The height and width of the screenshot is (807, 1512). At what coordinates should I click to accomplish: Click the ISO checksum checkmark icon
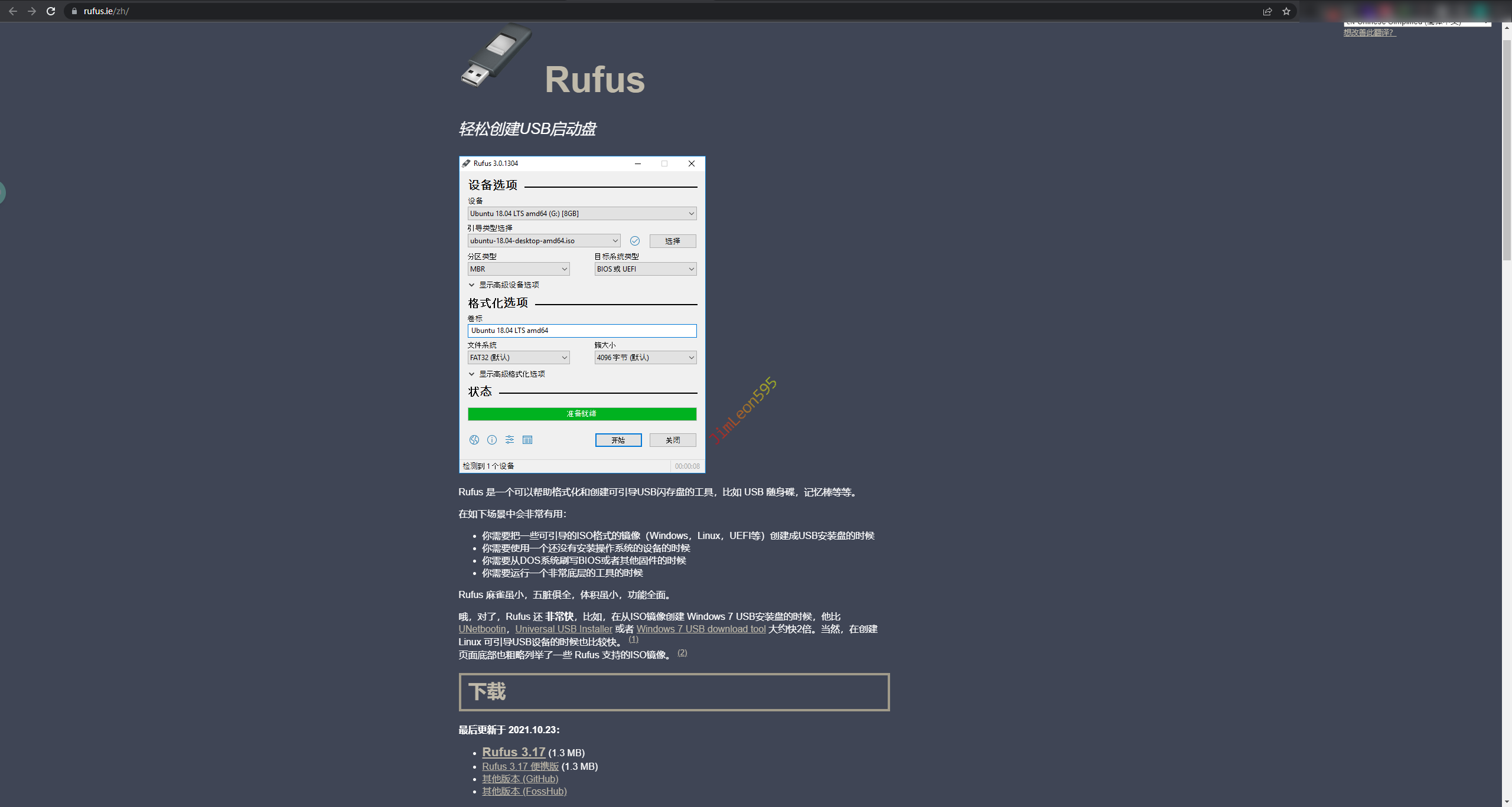635,241
